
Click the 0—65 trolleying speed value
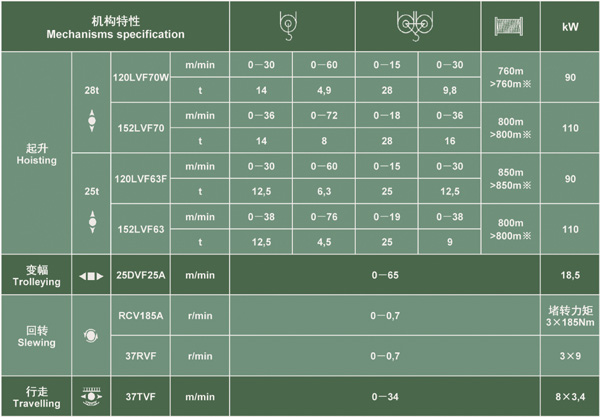(x=385, y=275)
